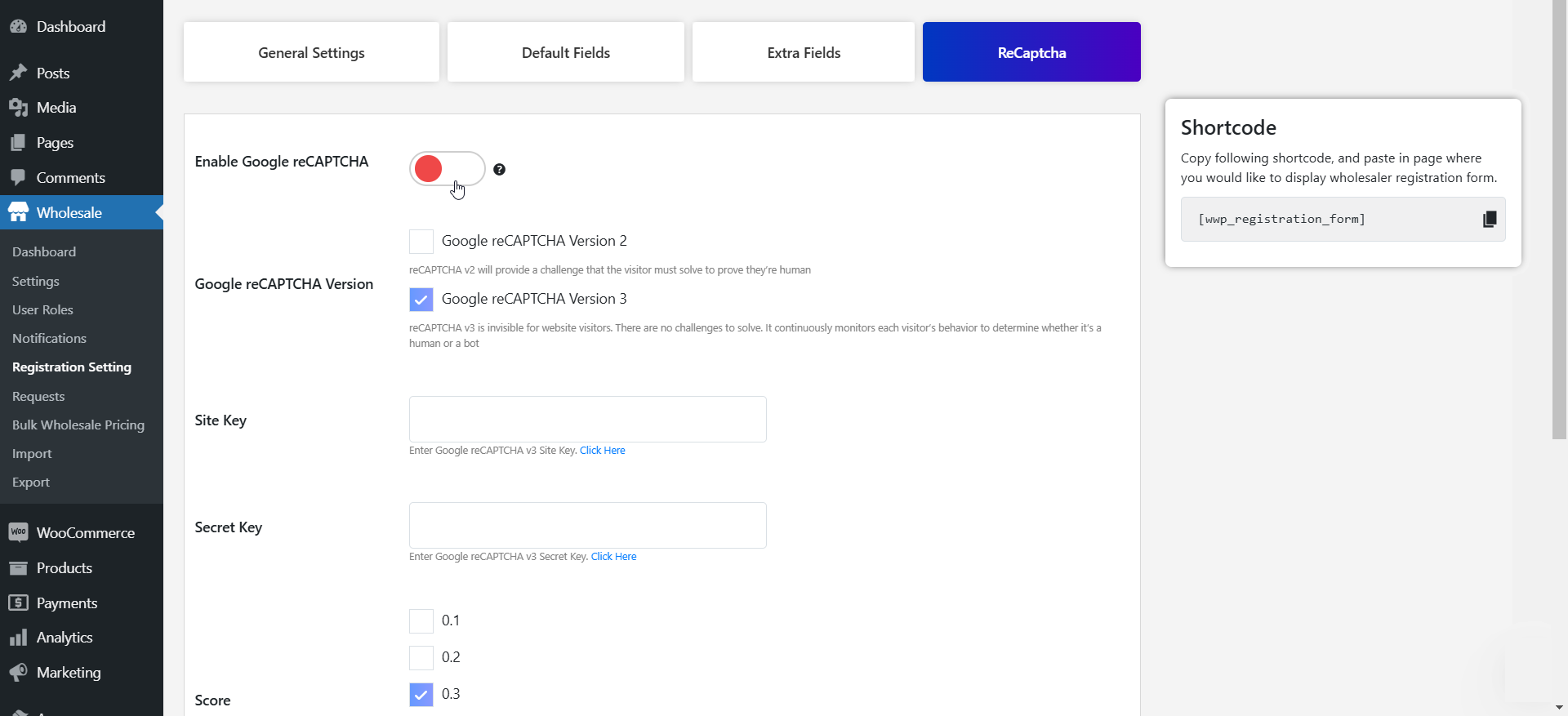Click the wwp_registration_form shortcode box
The height and width of the screenshot is (716, 1568).
[1343, 219]
